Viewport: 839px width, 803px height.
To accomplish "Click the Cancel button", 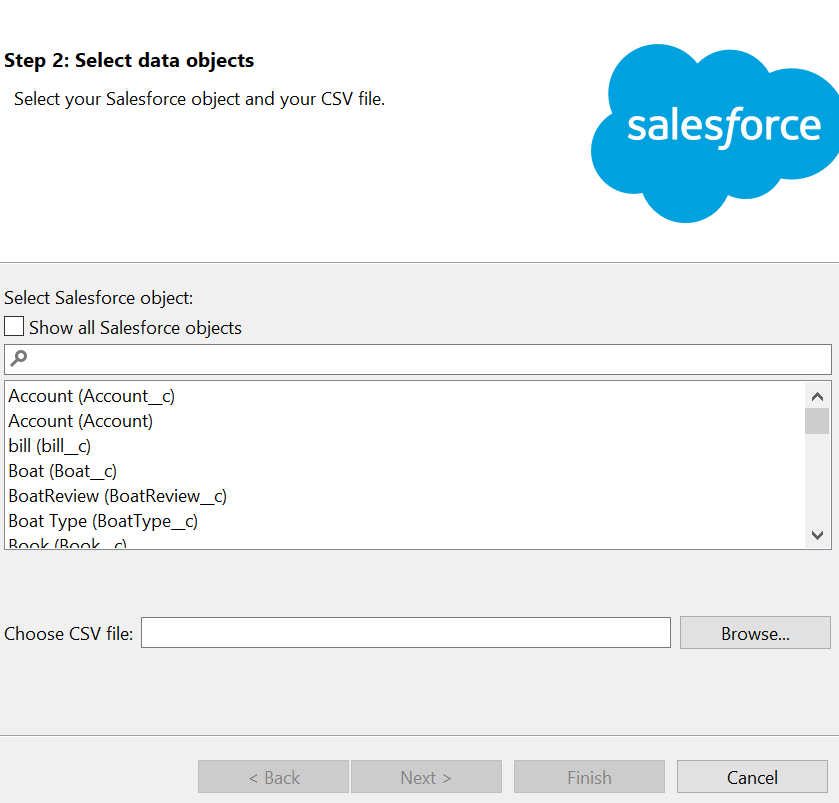I will [752, 777].
